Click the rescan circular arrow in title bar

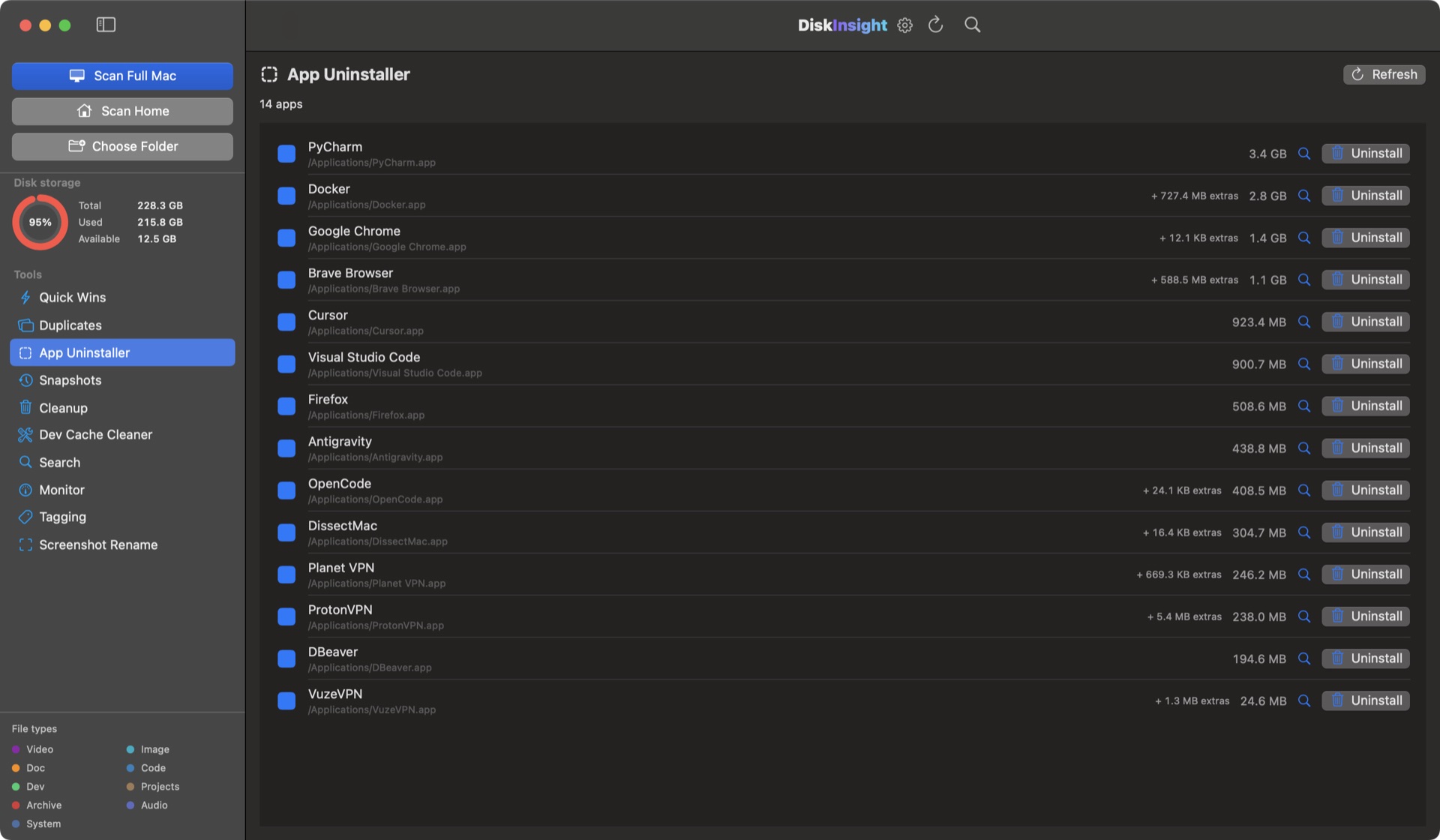[935, 25]
